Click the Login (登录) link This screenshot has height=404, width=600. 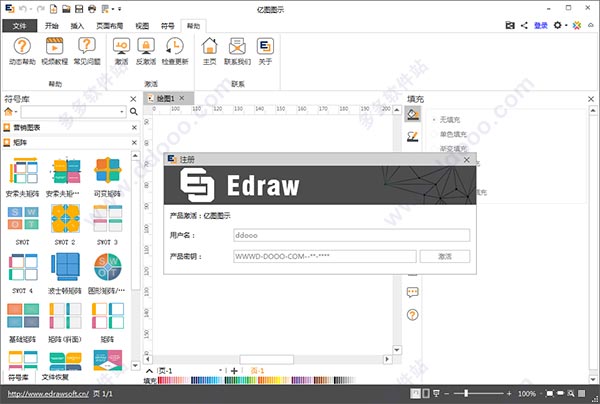tap(541, 25)
